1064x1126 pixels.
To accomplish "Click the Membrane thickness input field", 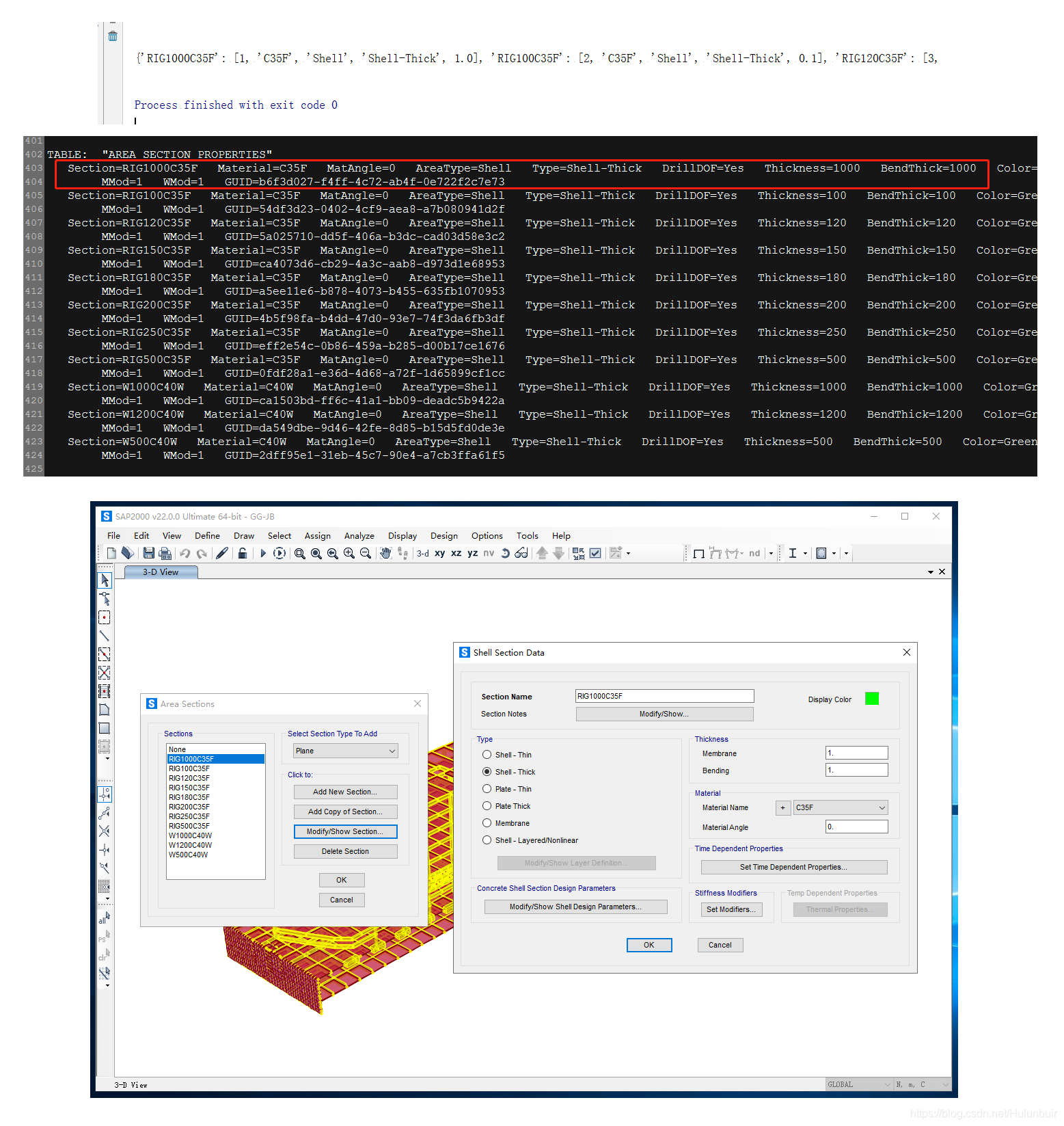I will click(857, 753).
